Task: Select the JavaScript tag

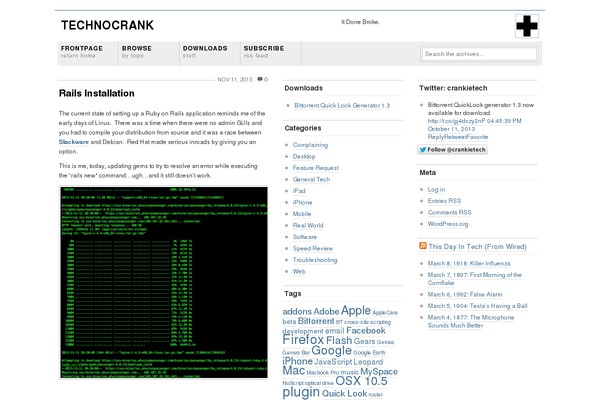Action: 333,362
